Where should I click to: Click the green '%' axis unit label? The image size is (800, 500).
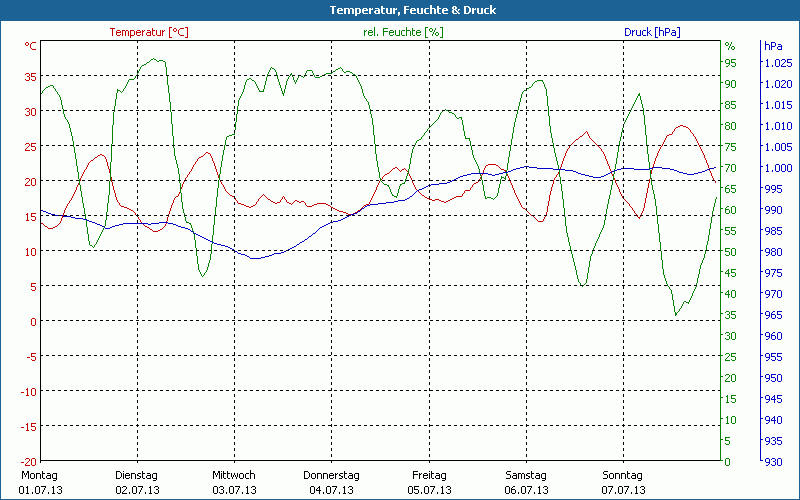click(730, 46)
